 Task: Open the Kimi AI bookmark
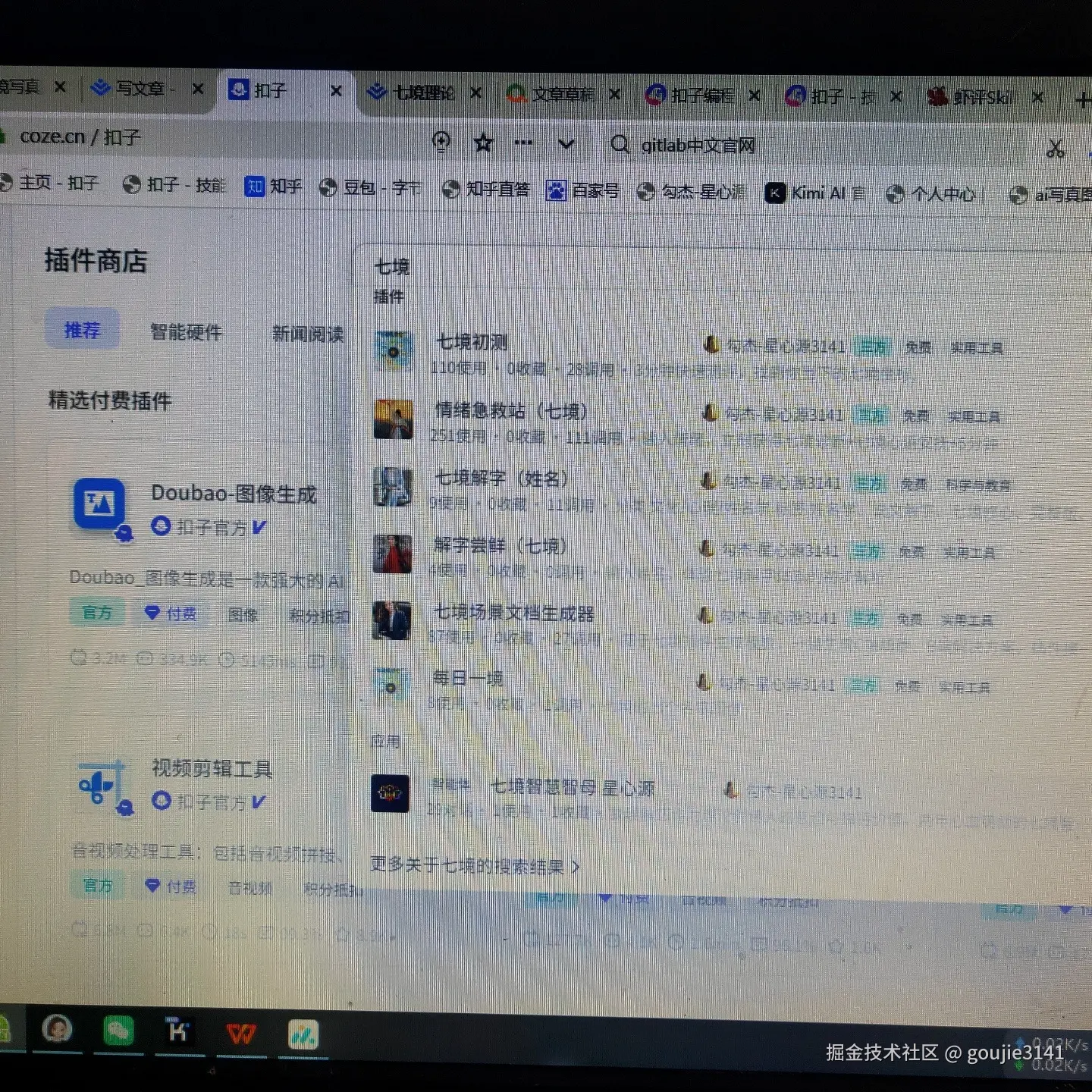(x=815, y=193)
